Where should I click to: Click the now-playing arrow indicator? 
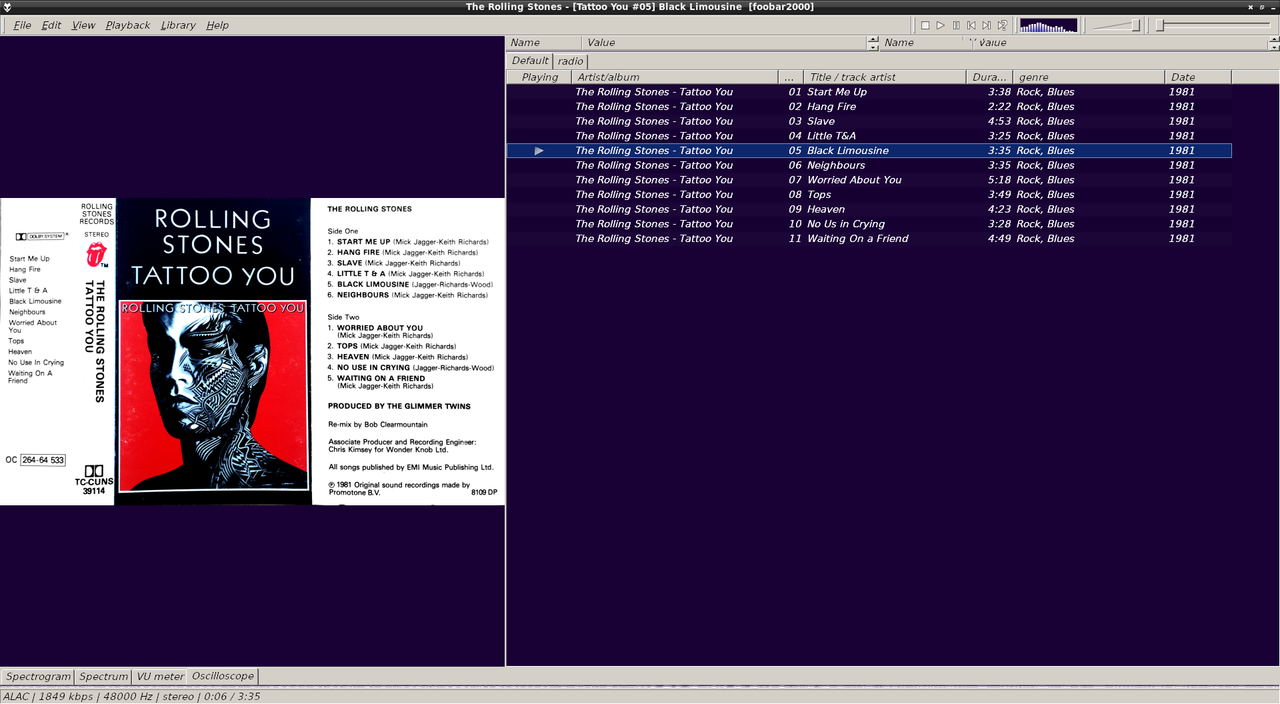pyautogui.click(x=539, y=151)
